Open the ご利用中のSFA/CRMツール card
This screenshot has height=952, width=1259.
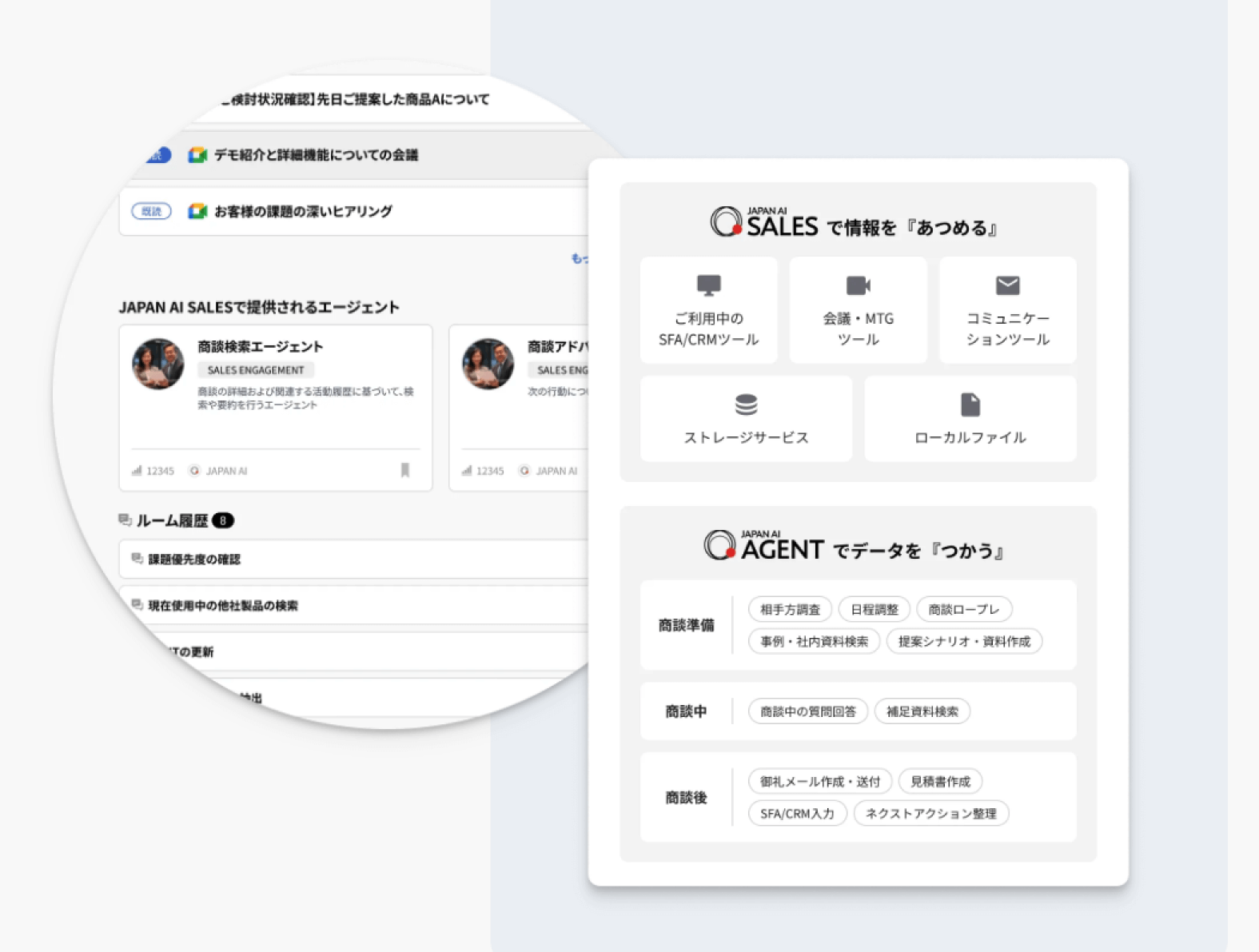[708, 310]
